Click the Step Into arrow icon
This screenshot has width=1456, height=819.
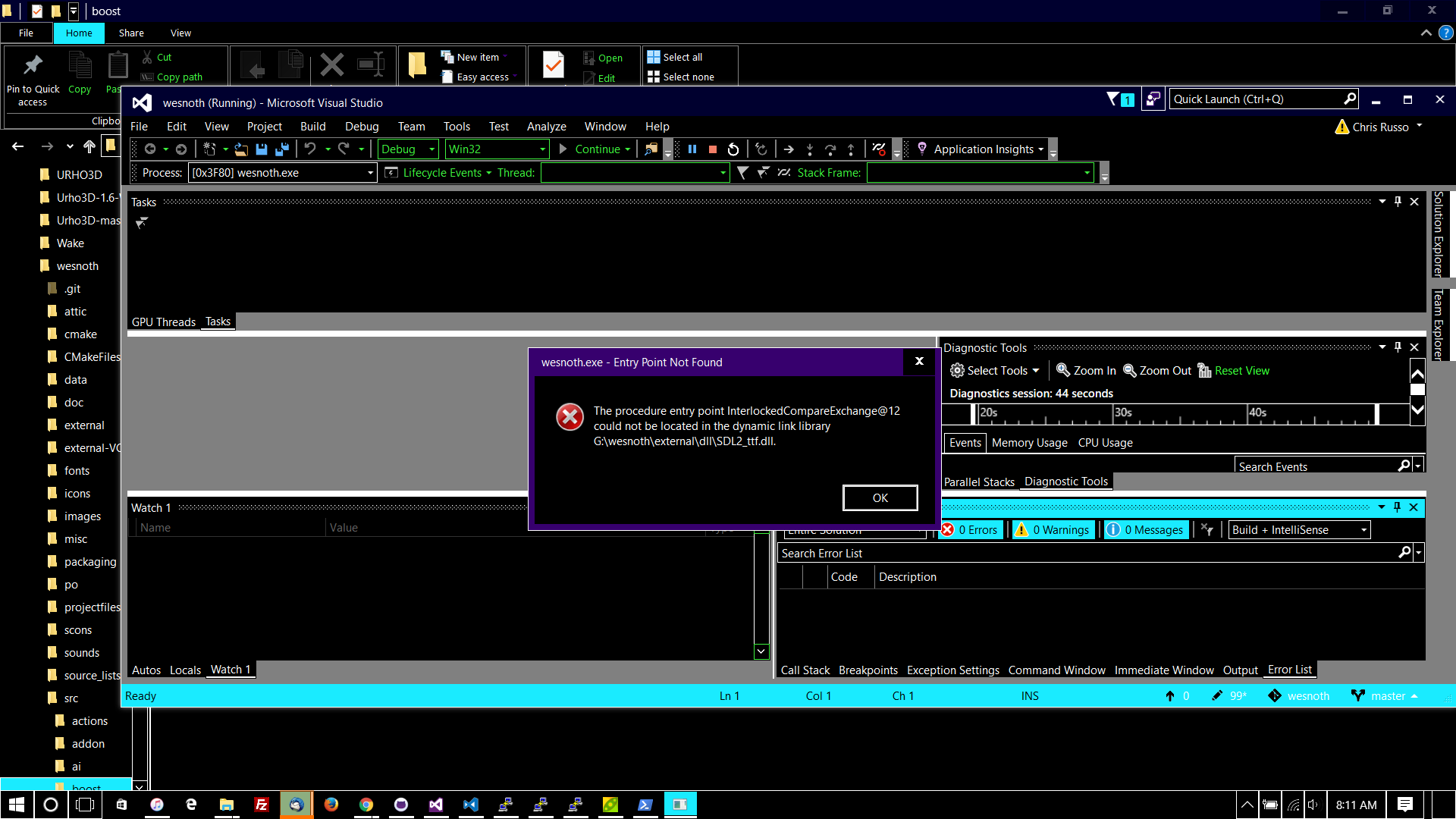[810, 149]
